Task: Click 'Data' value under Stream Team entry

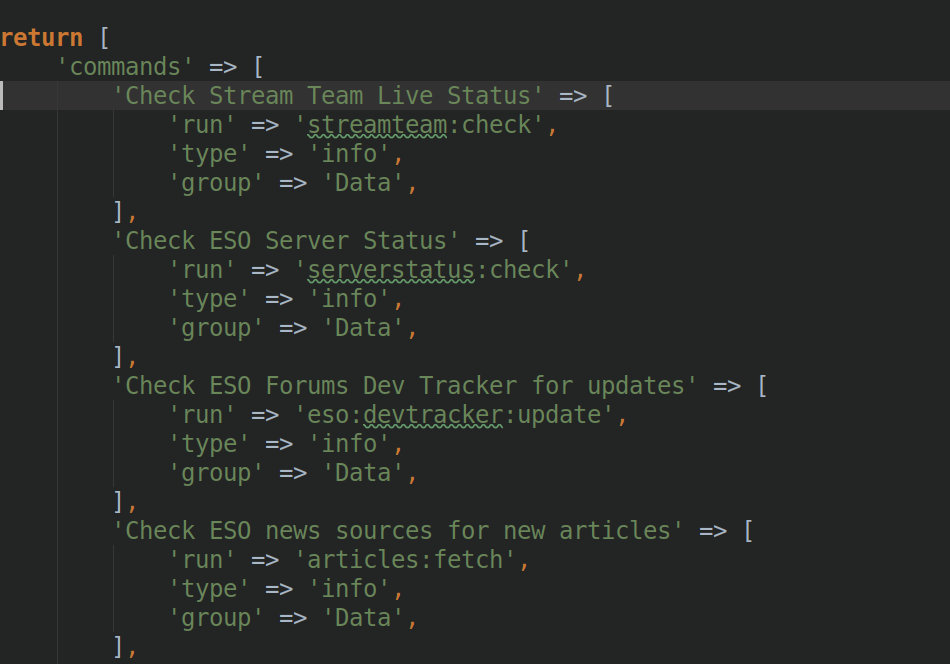Action: pyautogui.click(x=363, y=183)
